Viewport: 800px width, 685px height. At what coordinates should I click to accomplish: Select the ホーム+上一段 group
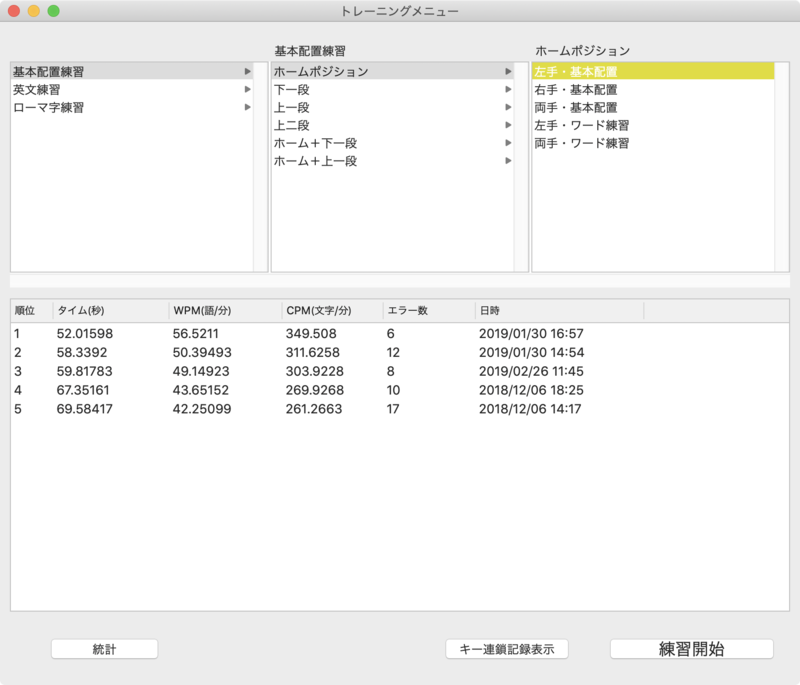392,161
